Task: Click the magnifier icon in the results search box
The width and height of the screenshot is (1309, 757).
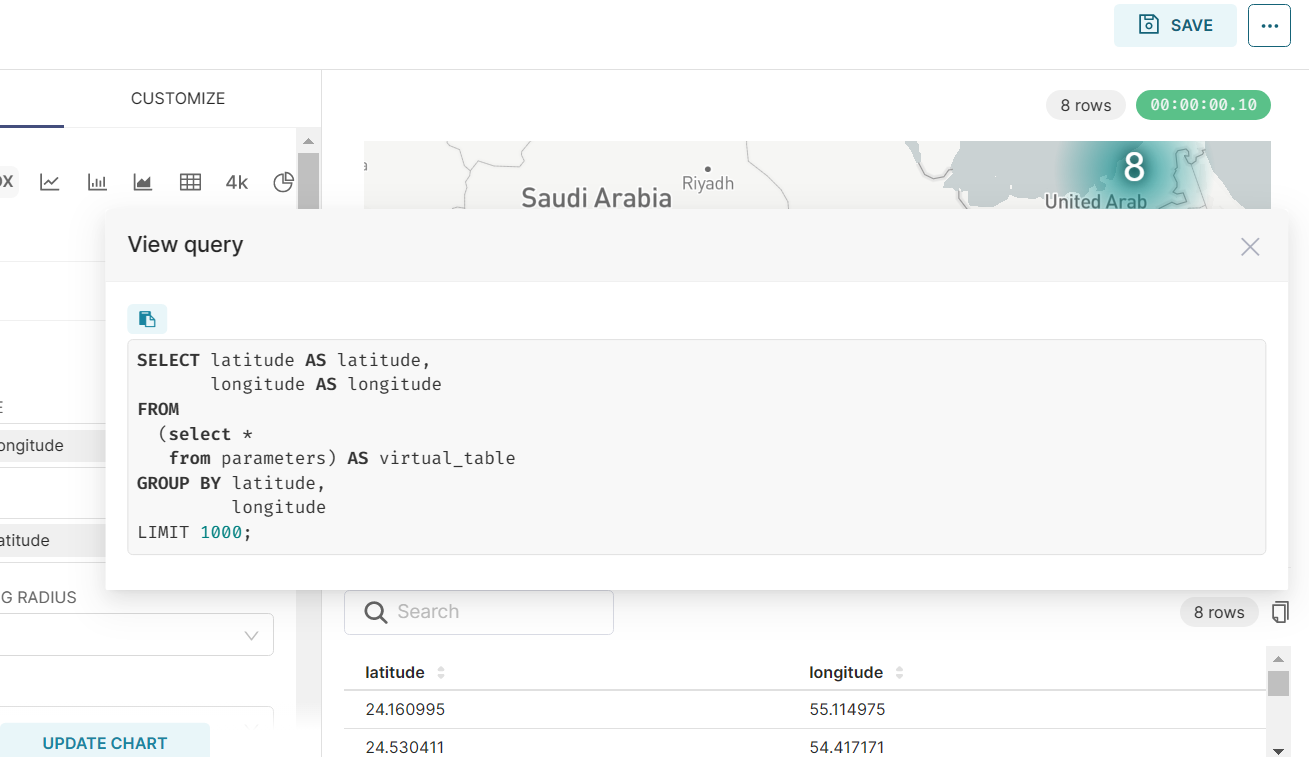Action: pos(375,611)
